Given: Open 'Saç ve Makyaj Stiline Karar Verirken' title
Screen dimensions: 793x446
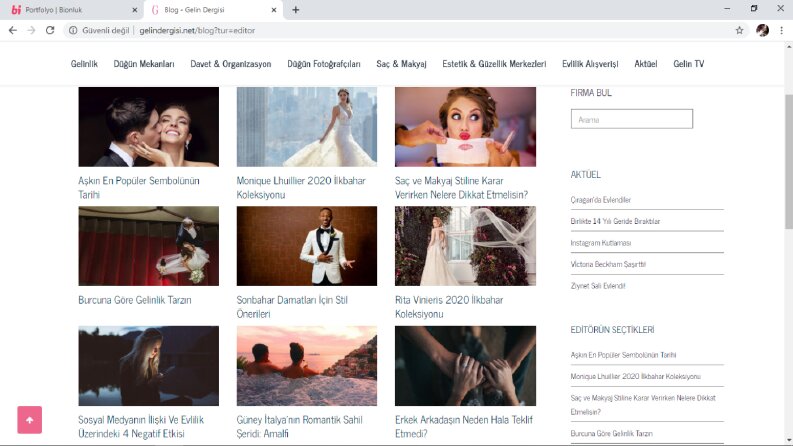Looking at the screenshot, I should click(461, 188).
